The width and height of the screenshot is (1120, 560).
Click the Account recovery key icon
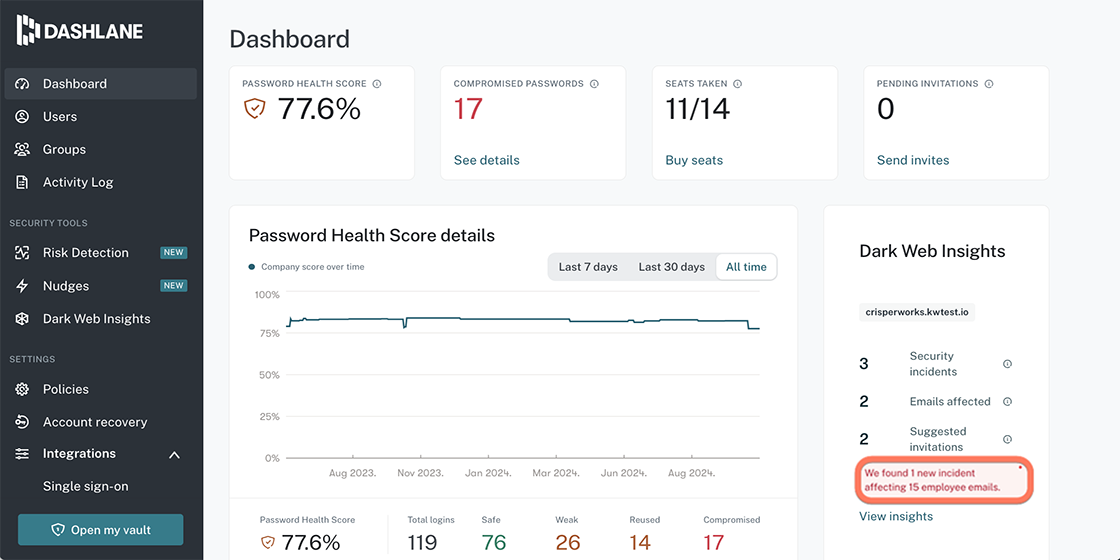(x=22, y=422)
